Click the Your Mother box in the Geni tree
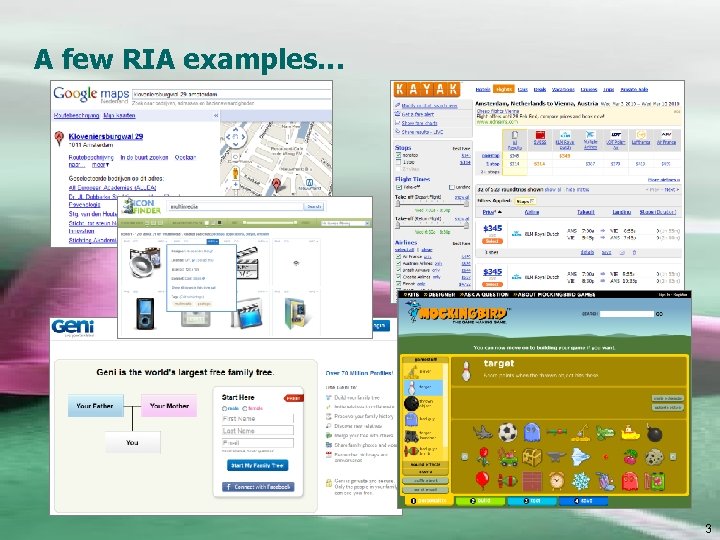The image size is (720, 540). [x=169, y=406]
